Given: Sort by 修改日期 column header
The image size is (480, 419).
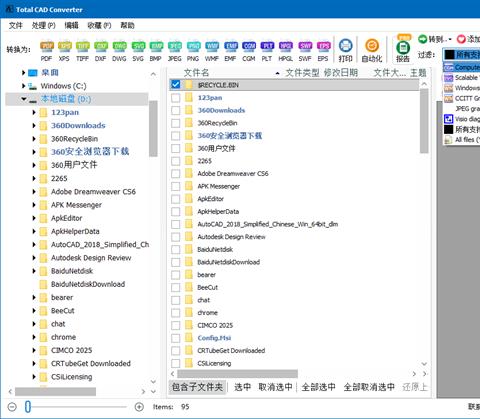Looking at the screenshot, I should tap(341, 73).
